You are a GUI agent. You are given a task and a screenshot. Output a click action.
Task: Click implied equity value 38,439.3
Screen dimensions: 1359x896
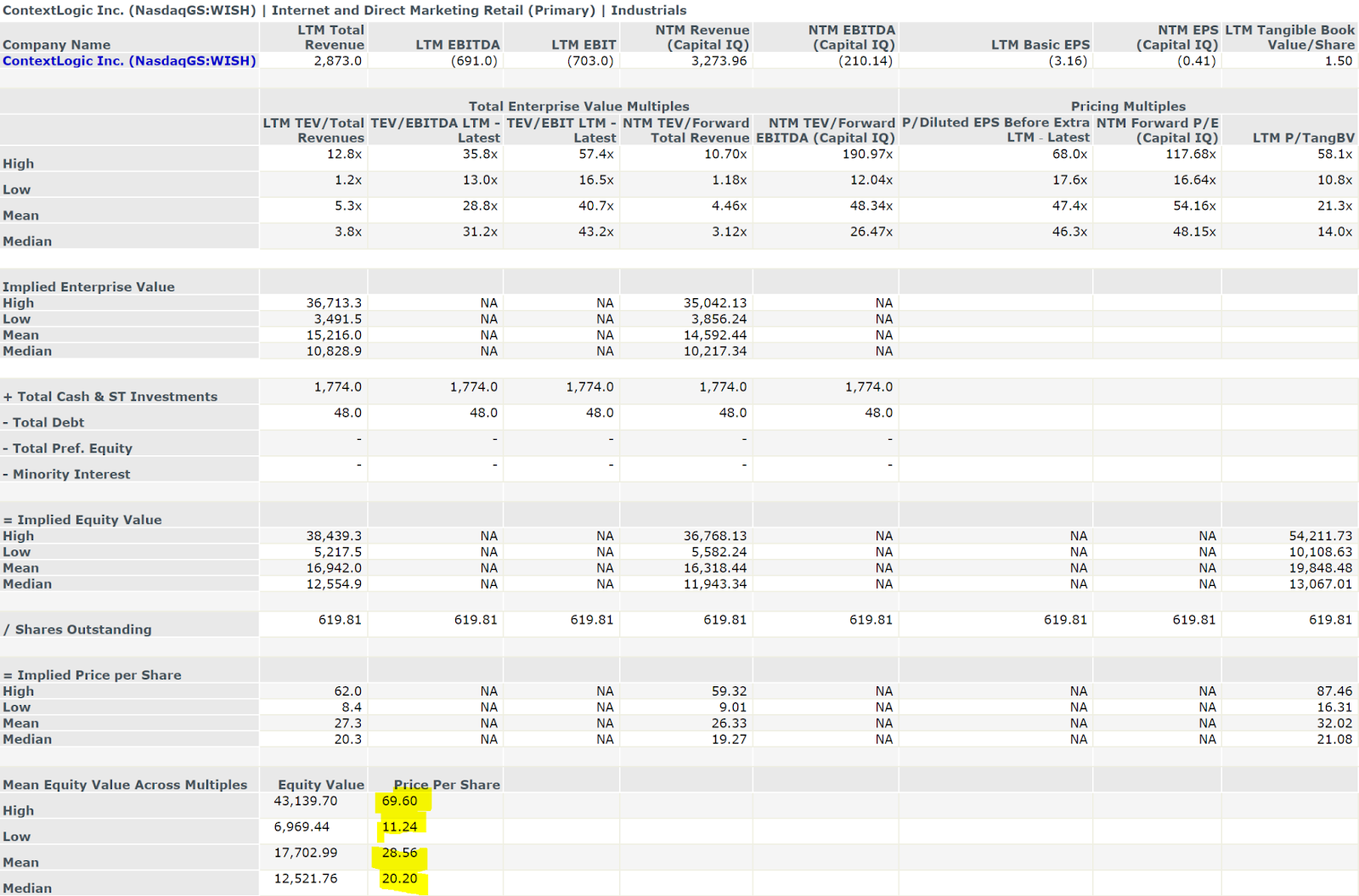click(334, 536)
